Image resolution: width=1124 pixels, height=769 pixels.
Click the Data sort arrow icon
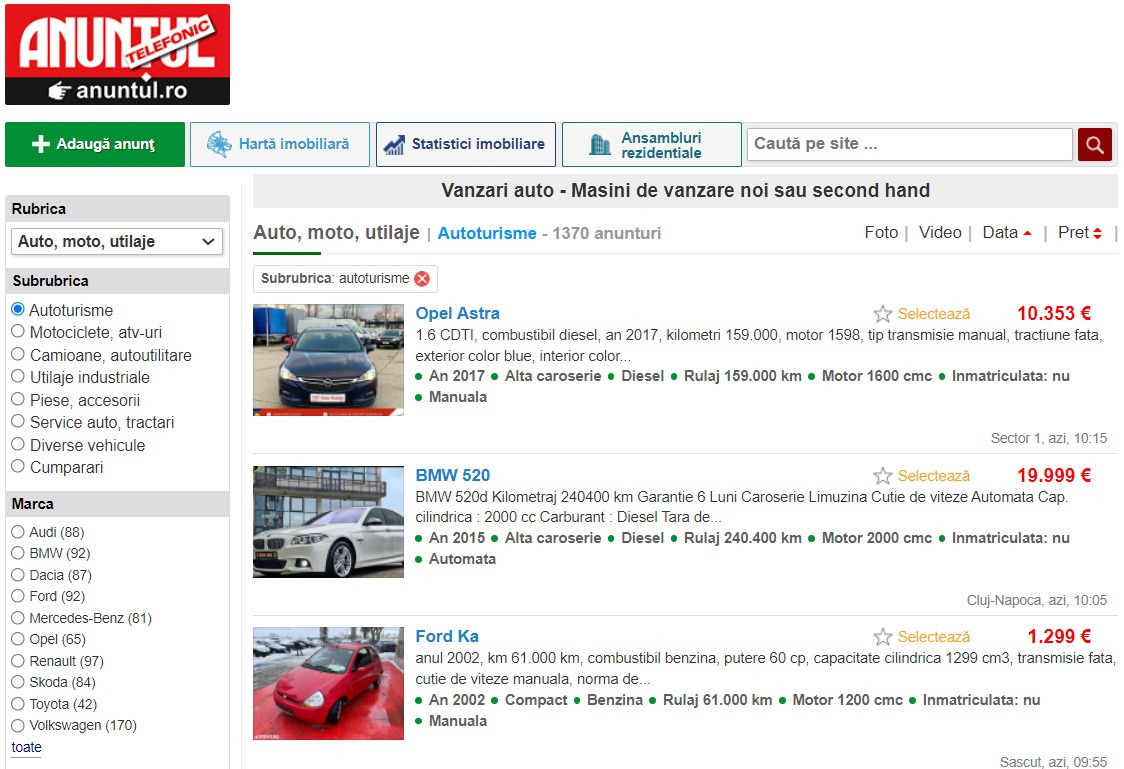click(1027, 234)
